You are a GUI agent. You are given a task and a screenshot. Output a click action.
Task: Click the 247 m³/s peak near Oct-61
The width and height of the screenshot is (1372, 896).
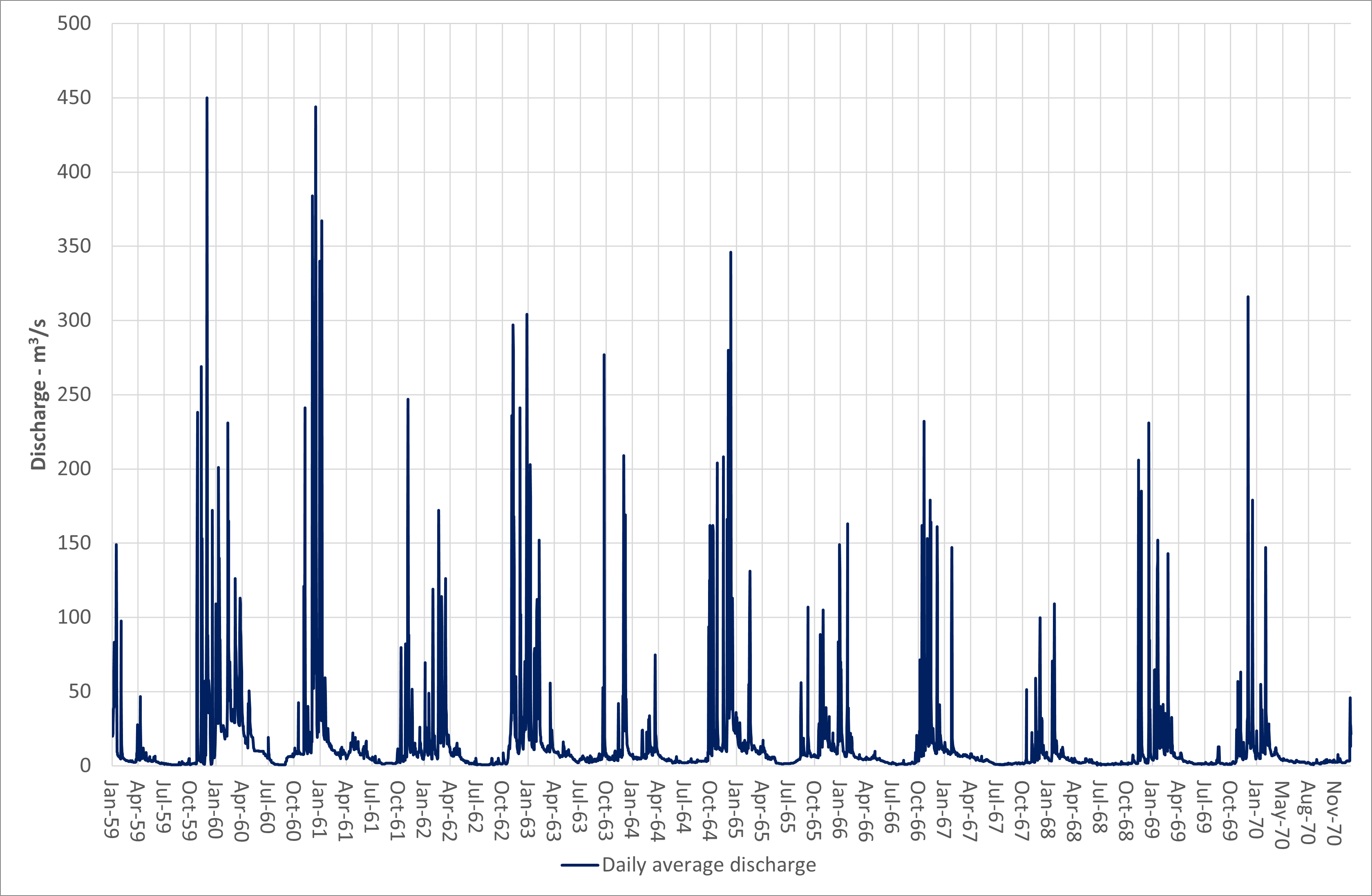click(408, 399)
